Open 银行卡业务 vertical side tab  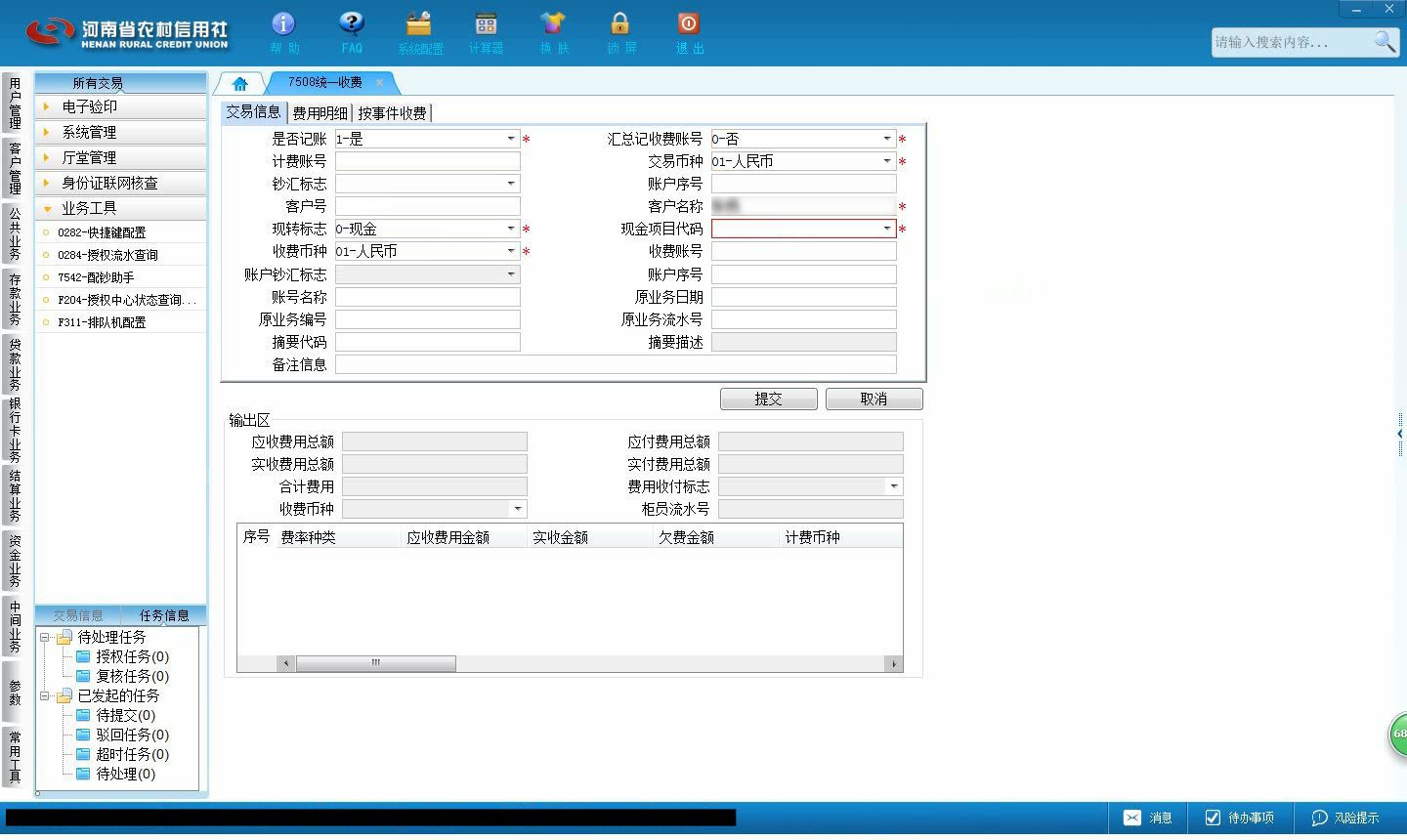[14, 431]
